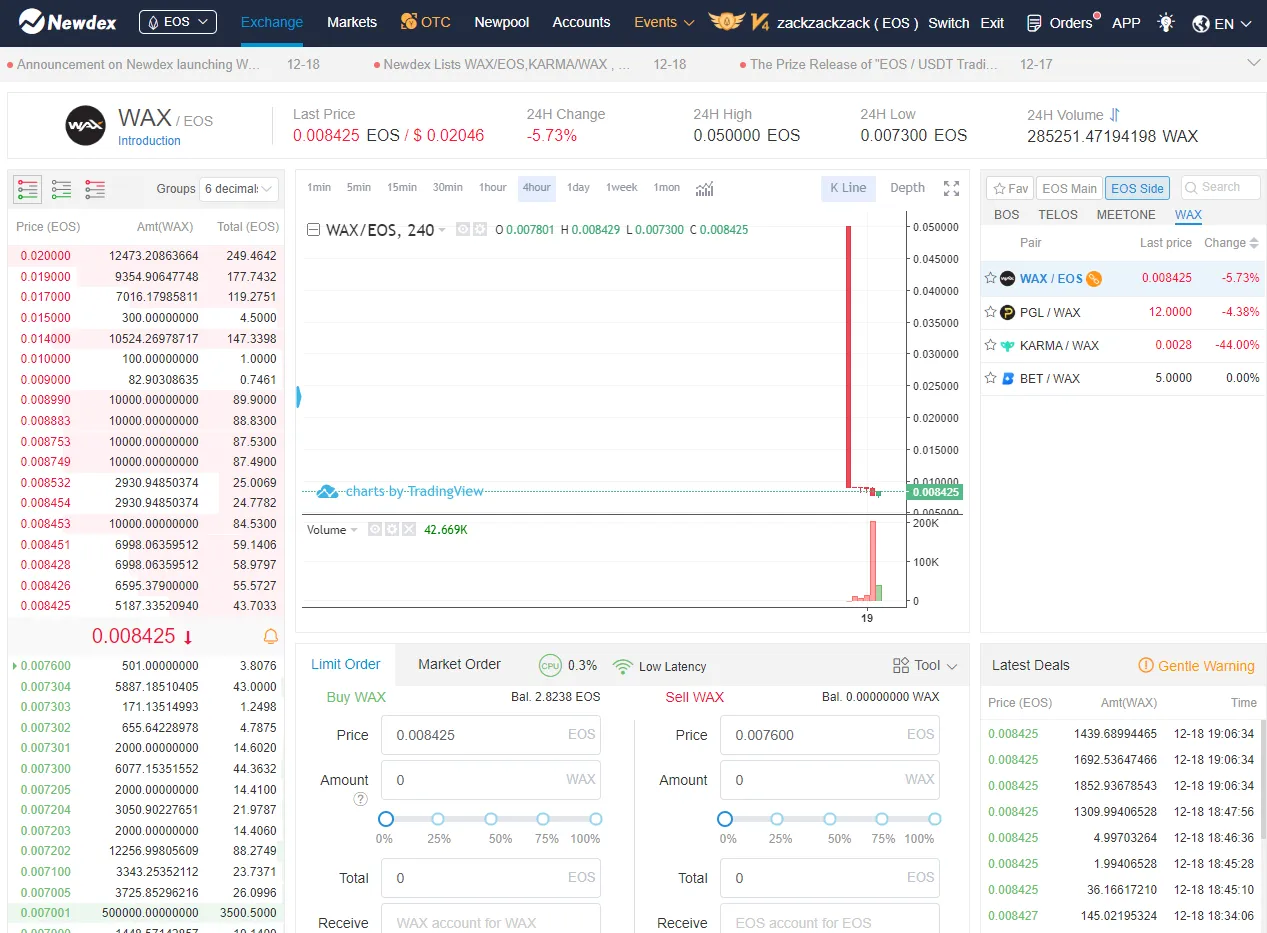This screenshot has width=1267, height=933.
Task: Open the EOS chain selector dropdown
Action: pyautogui.click(x=177, y=21)
